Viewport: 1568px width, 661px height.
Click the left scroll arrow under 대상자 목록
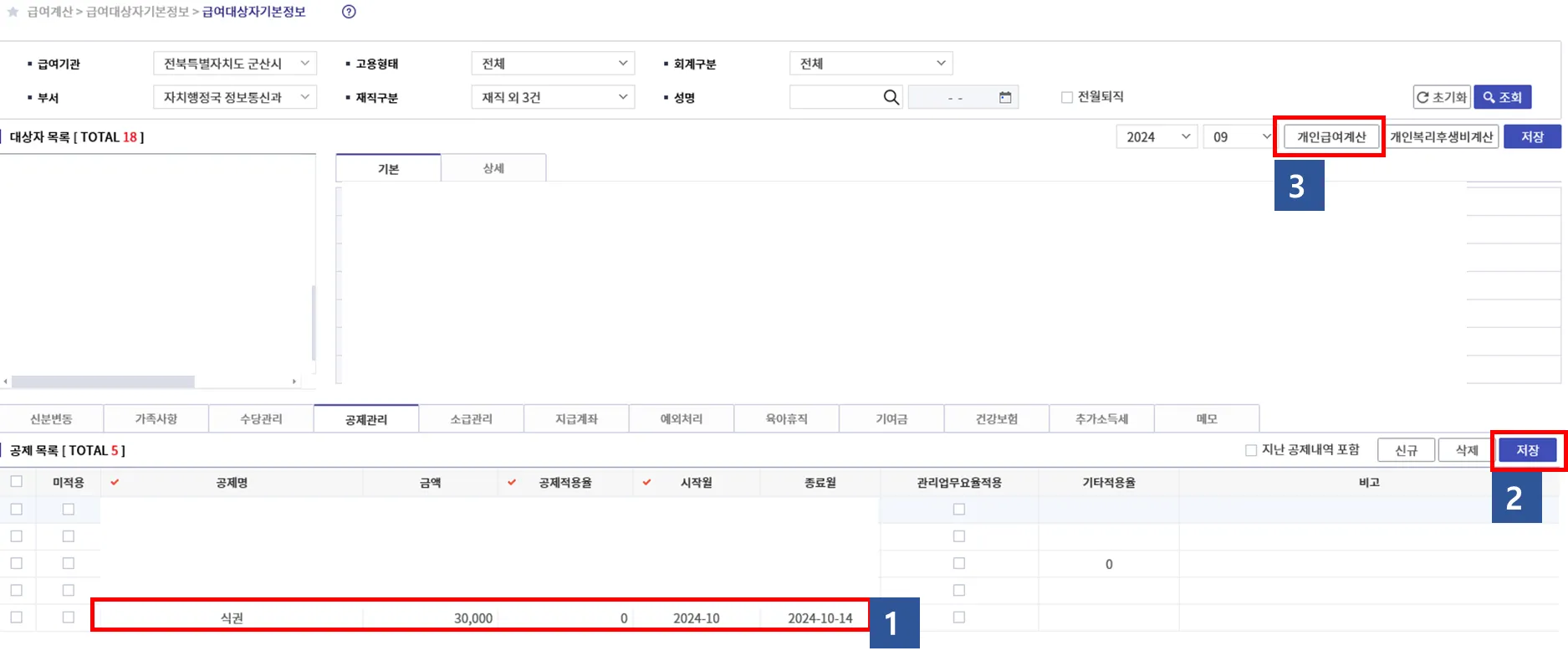pyautogui.click(x=6, y=382)
